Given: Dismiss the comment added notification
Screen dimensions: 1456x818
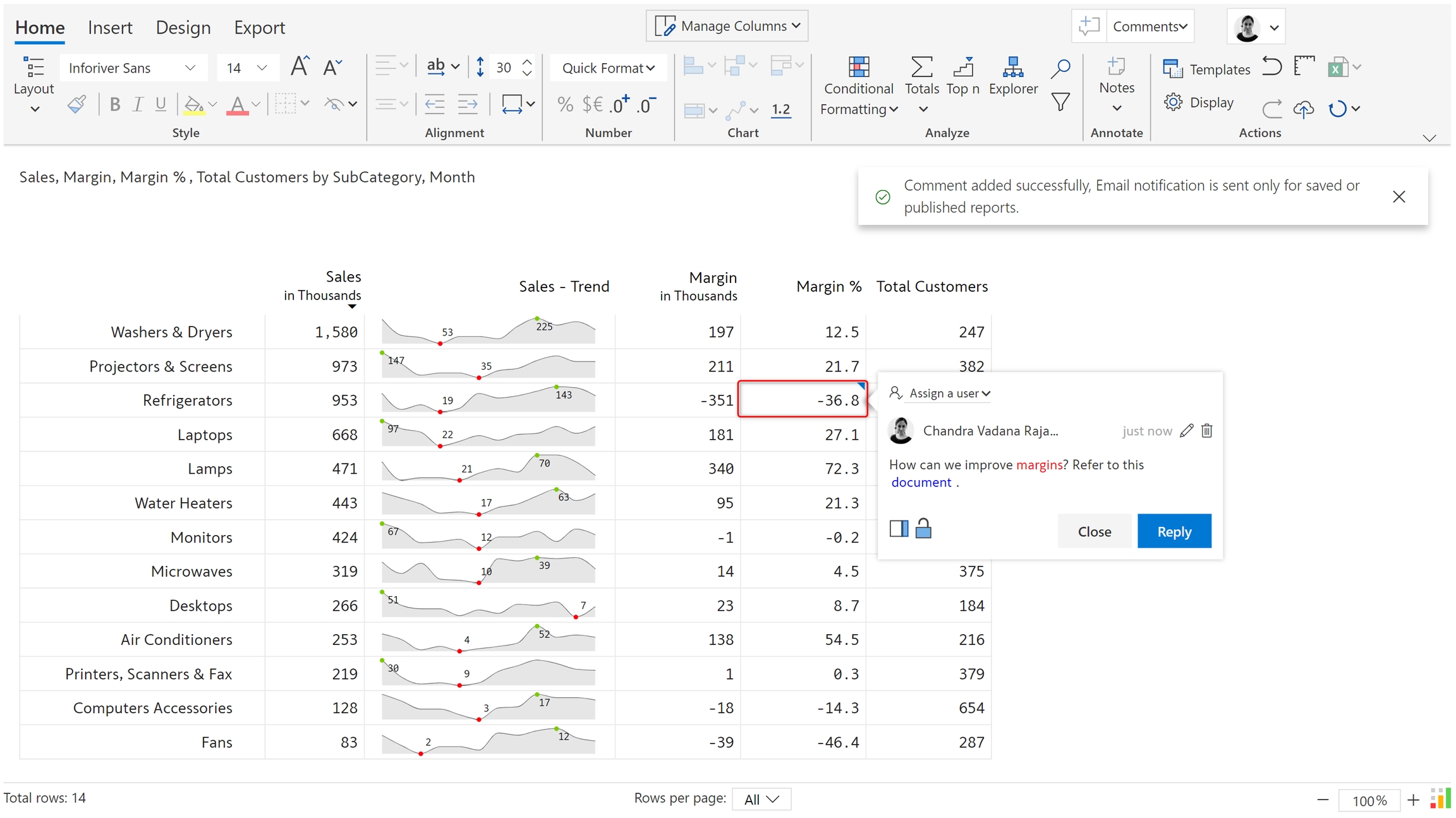Looking at the screenshot, I should point(1398,197).
